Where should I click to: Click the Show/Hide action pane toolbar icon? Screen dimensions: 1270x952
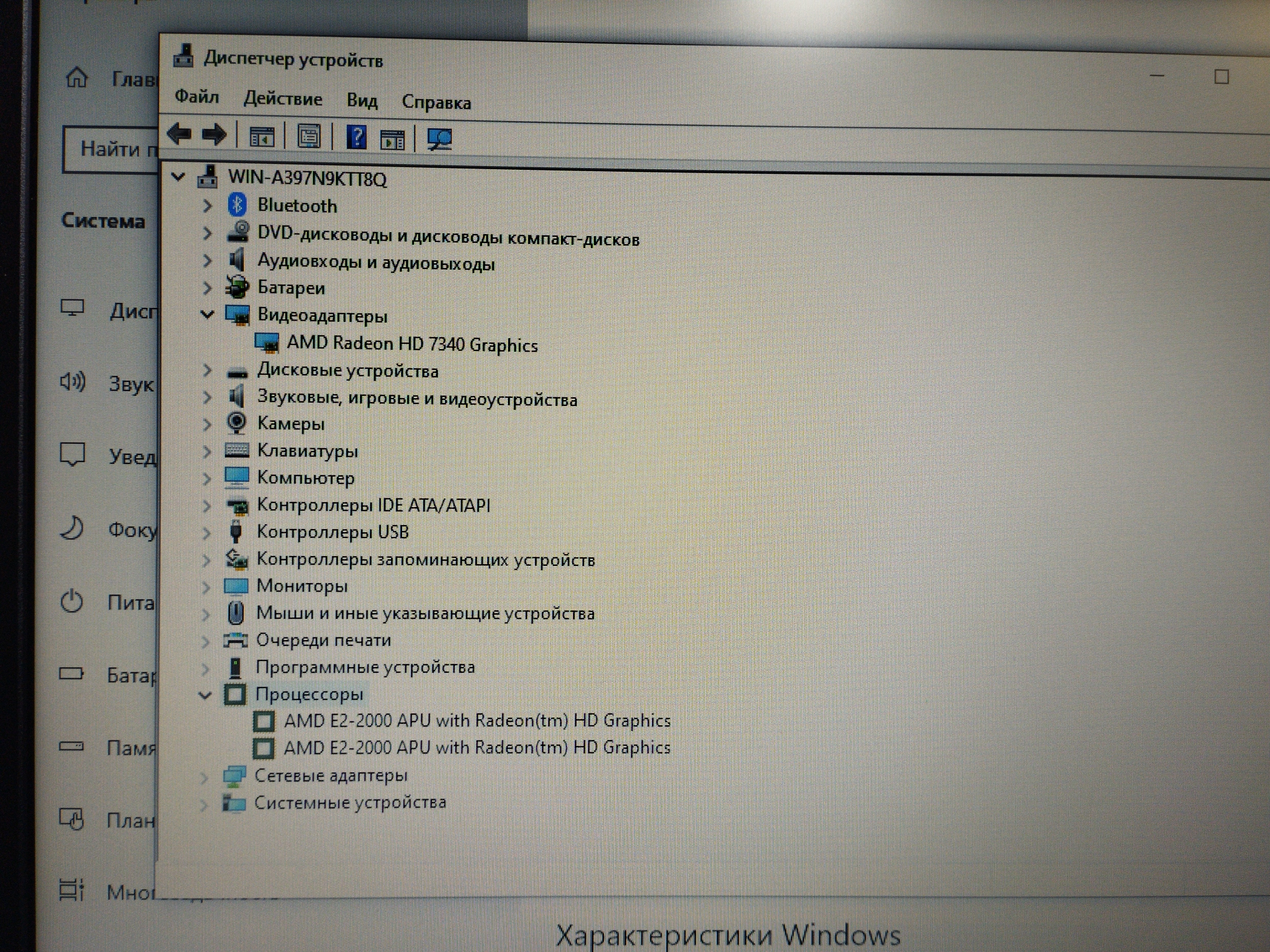click(x=392, y=139)
